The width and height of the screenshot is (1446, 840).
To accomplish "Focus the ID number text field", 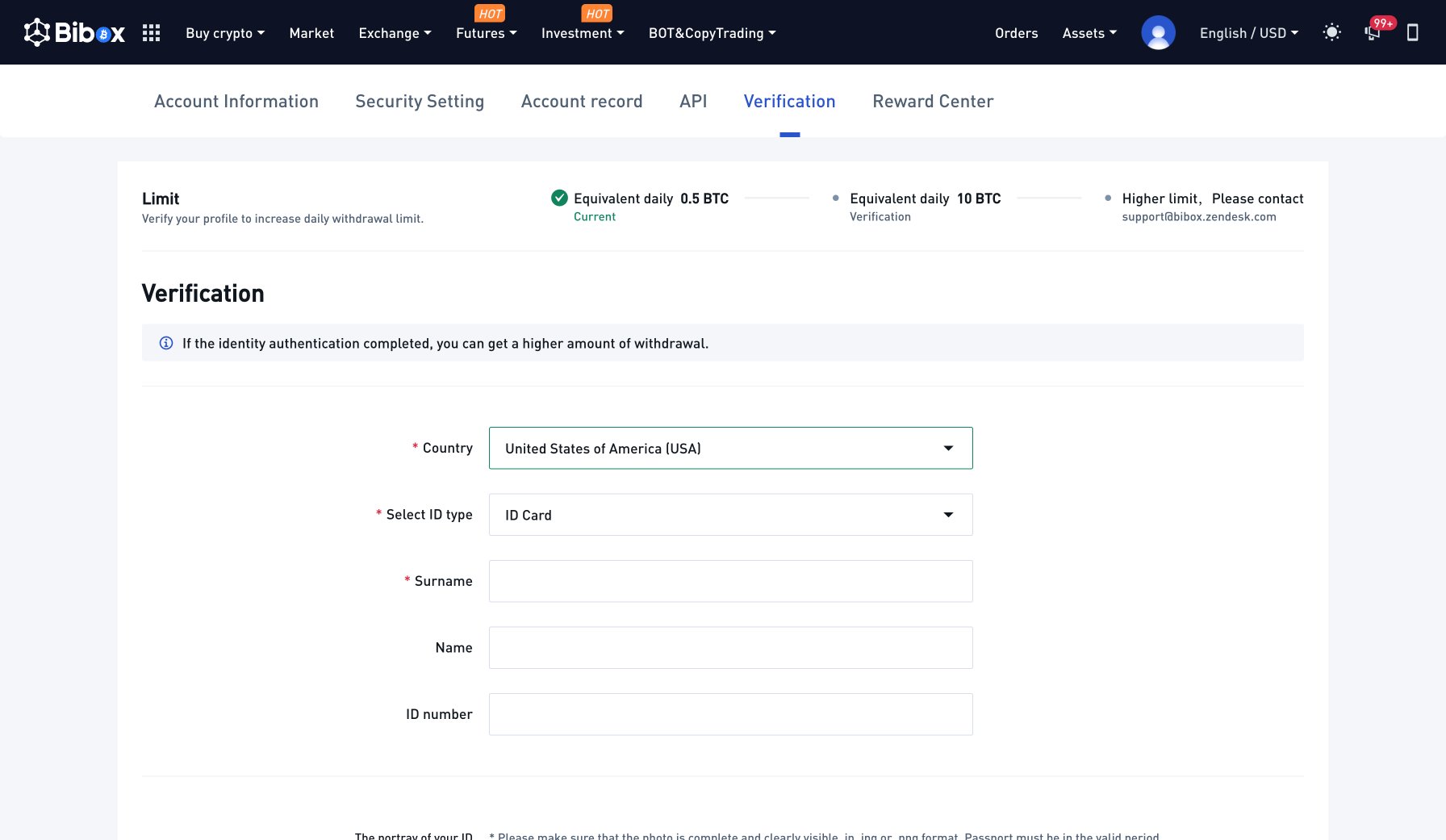I will pyautogui.click(x=730, y=714).
